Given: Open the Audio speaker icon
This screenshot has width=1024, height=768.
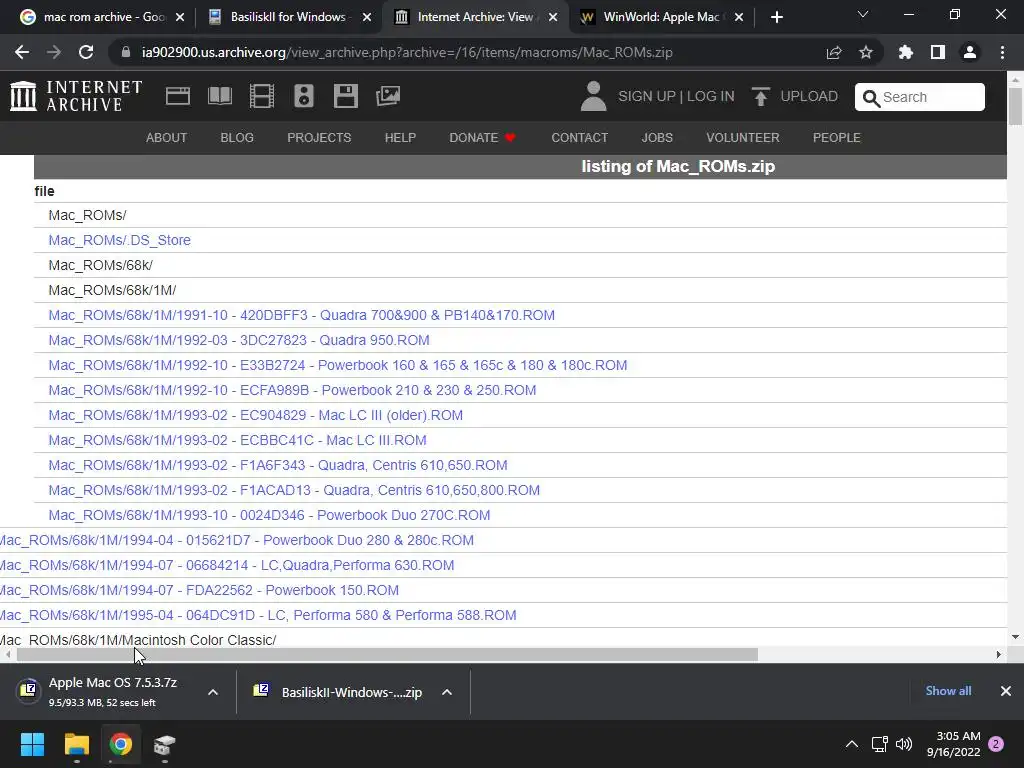Looking at the screenshot, I should 304,96.
